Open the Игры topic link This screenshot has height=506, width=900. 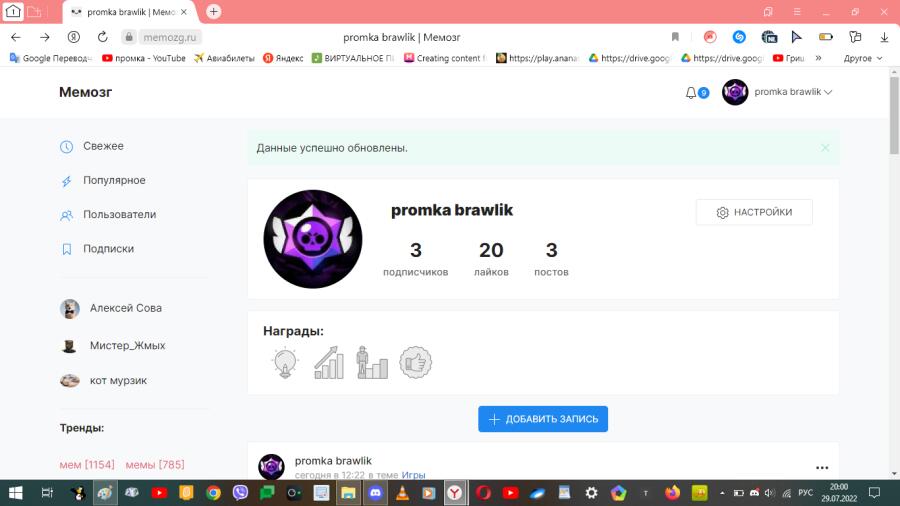click(x=413, y=475)
